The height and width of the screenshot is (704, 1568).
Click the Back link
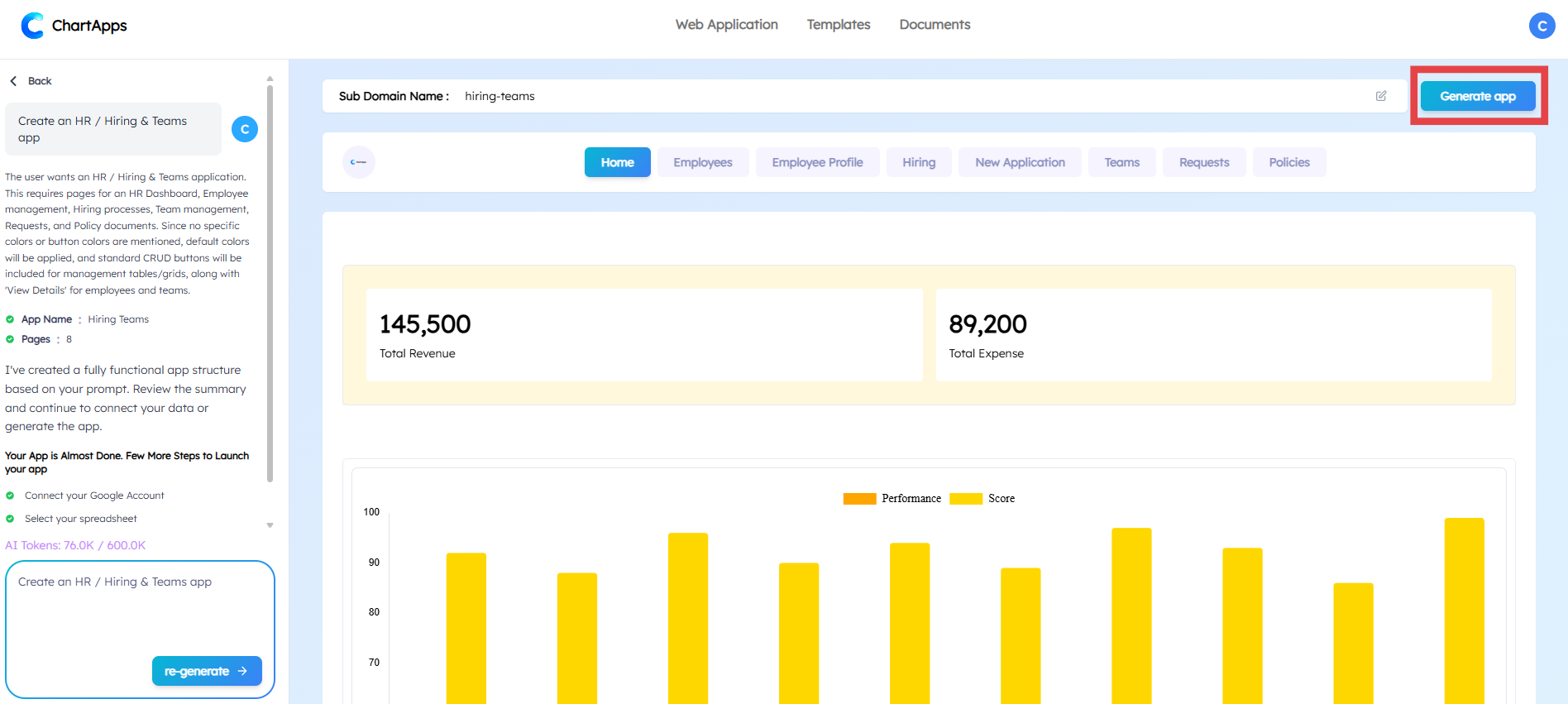[x=40, y=81]
